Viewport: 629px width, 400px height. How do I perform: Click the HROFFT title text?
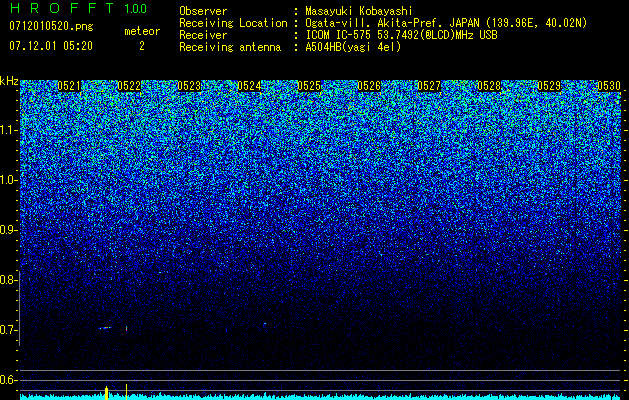(62, 8)
